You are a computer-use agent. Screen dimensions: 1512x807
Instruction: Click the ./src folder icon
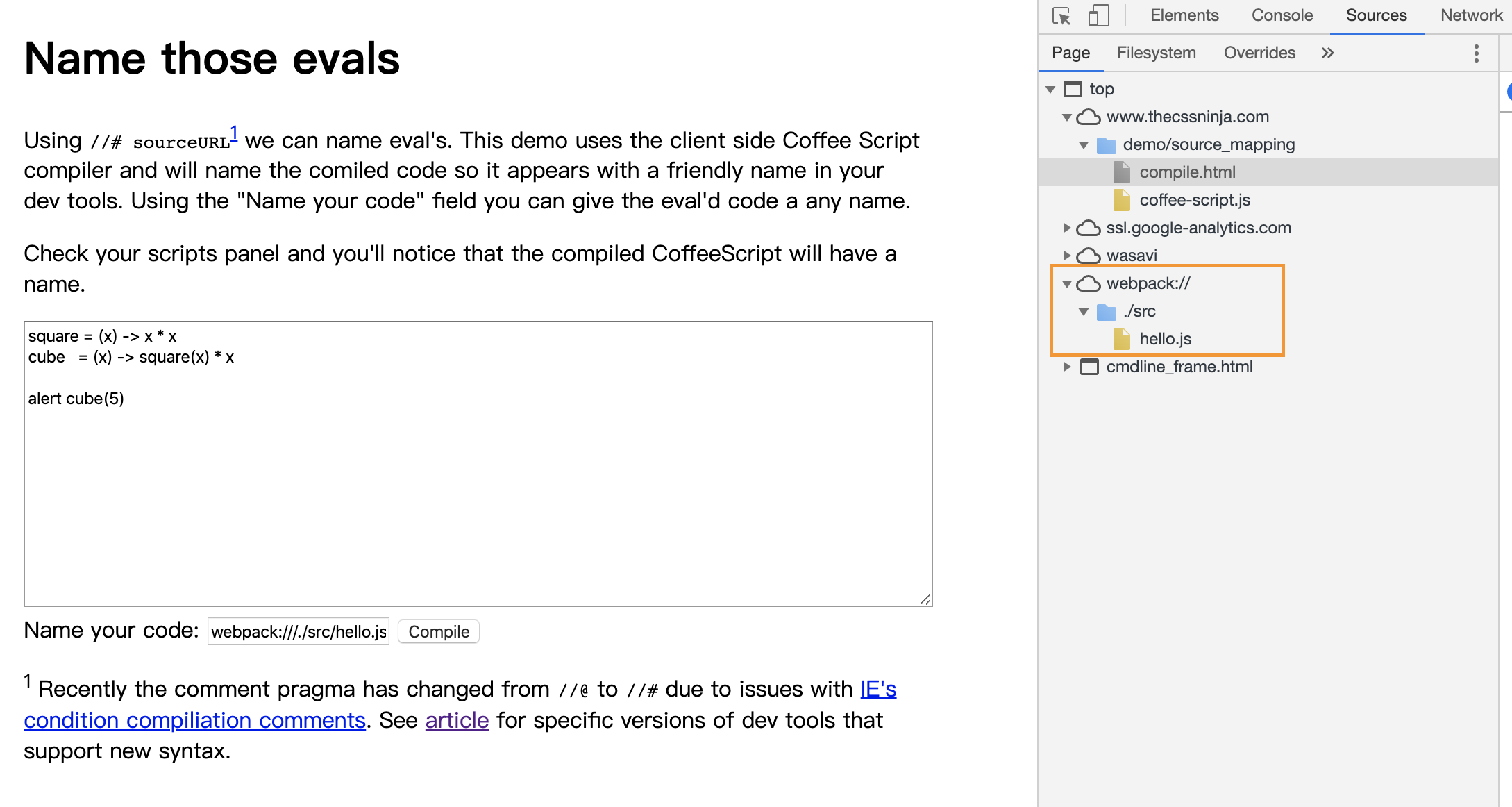pyautogui.click(x=1106, y=312)
